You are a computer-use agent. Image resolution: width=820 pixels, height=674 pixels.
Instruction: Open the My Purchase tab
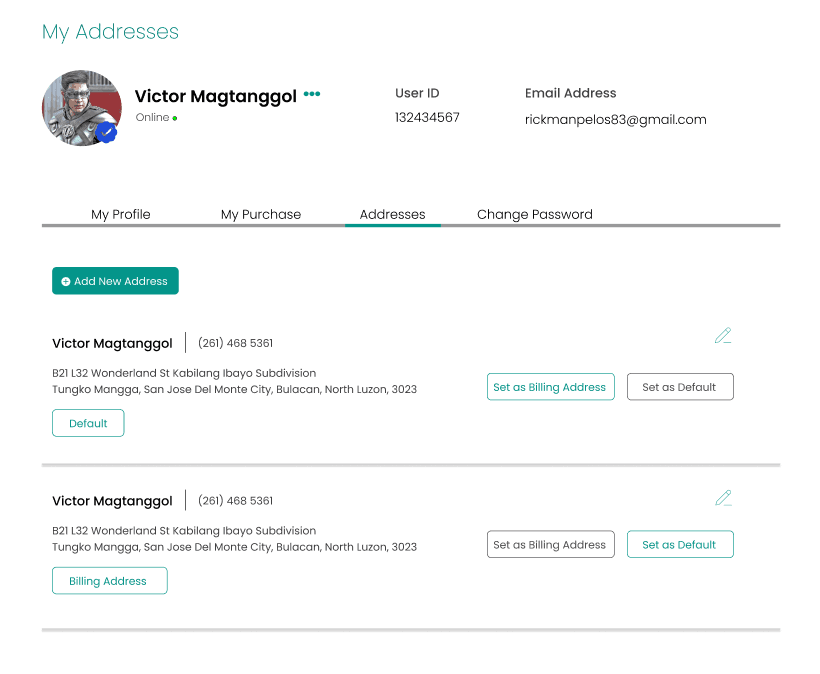click(x=260, y=214)
